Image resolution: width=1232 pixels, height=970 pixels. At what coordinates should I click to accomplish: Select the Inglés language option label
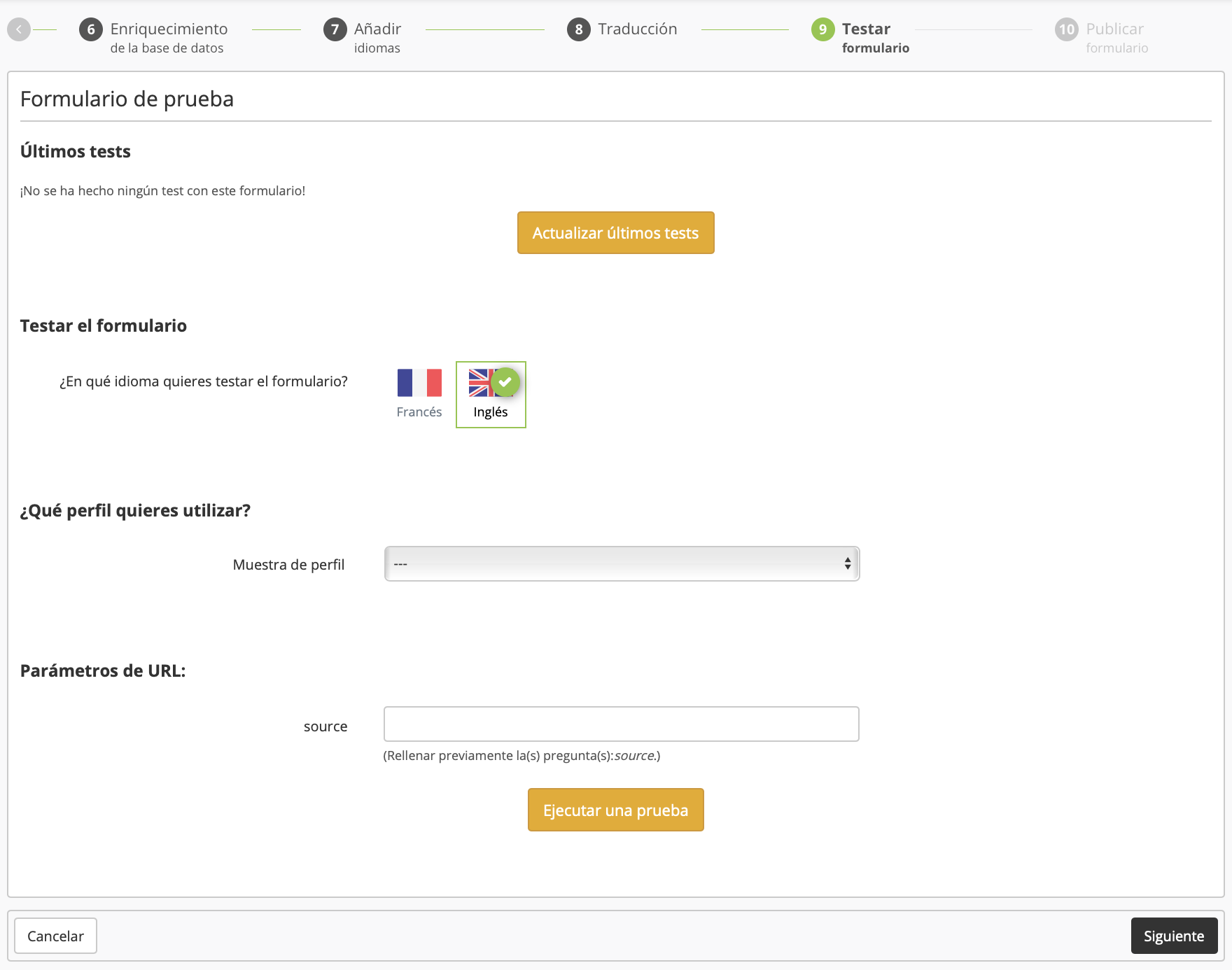pyautogui.click(x=490, y=412)
